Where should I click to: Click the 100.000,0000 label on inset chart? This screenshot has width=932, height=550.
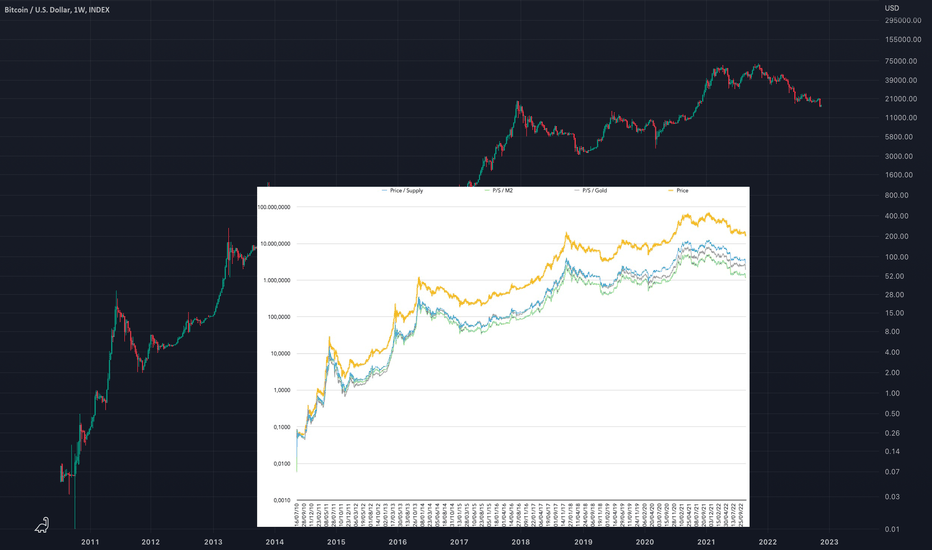[275, 208]
